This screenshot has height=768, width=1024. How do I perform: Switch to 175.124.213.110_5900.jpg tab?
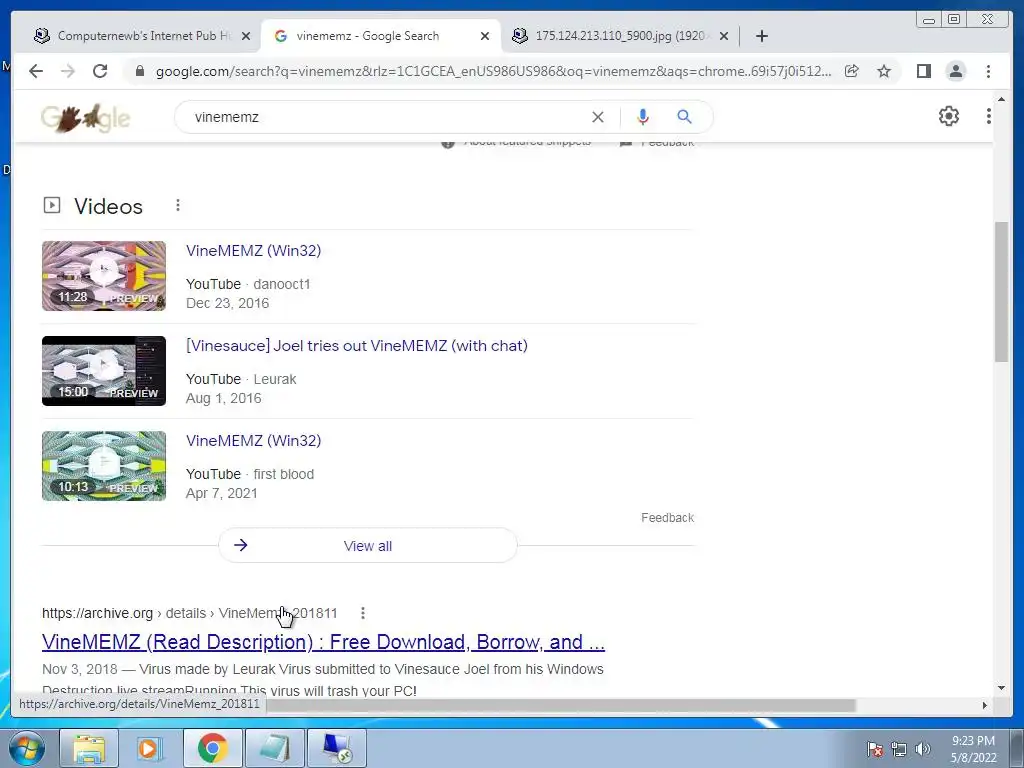tap(620, 36)
